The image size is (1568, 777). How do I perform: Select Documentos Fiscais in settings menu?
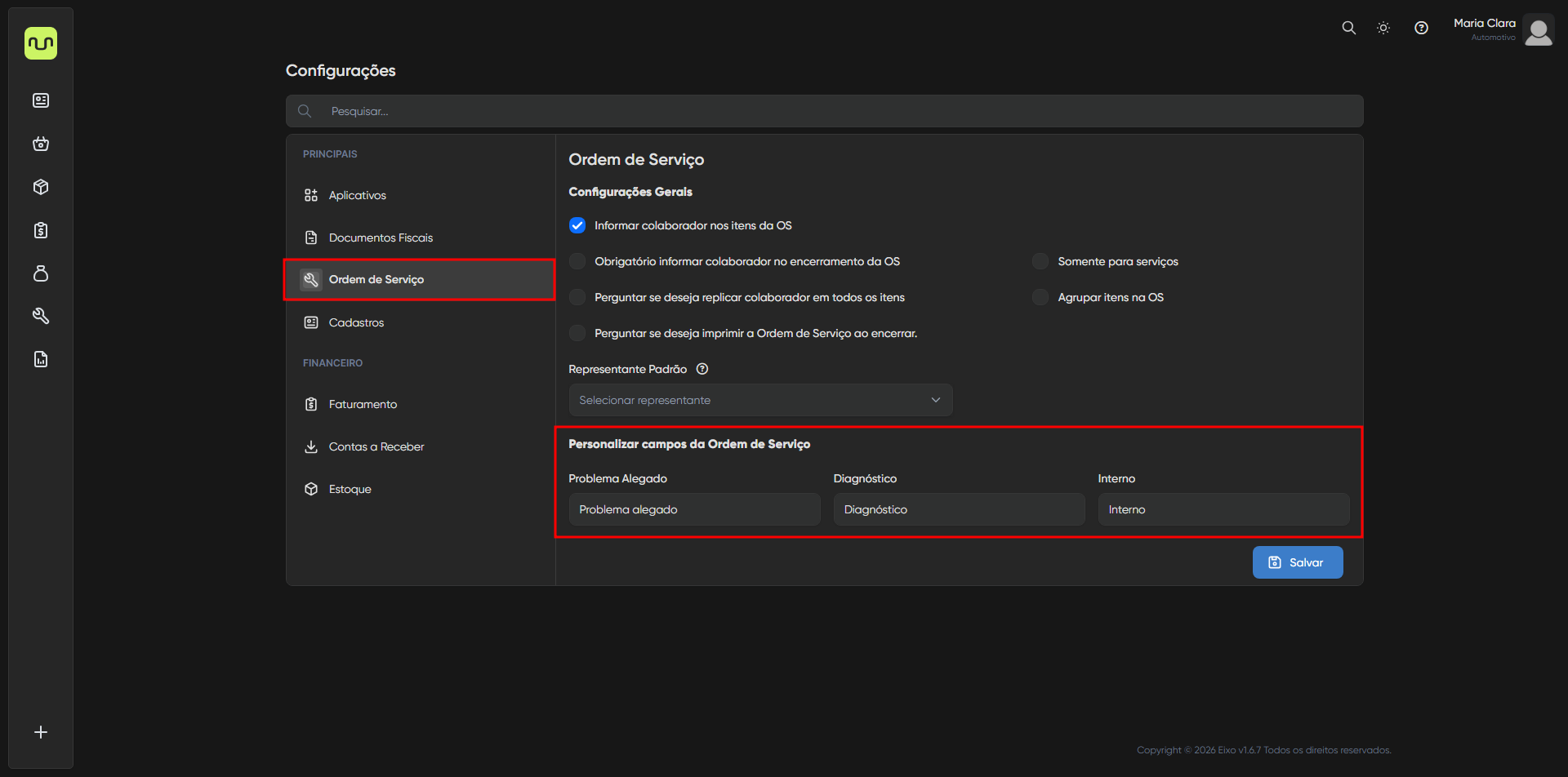[x=381, y=238]
